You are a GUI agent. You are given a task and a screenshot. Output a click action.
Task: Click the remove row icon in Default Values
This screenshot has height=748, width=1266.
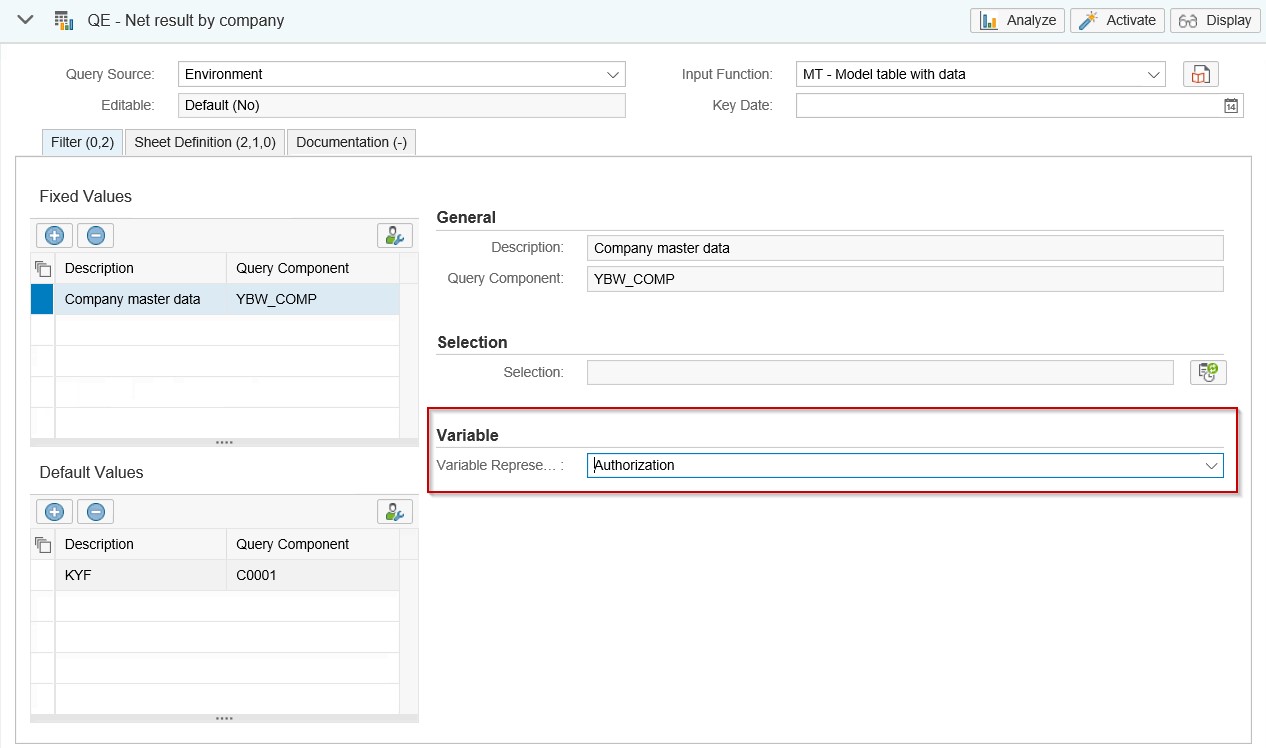click(x=96, y=512)
